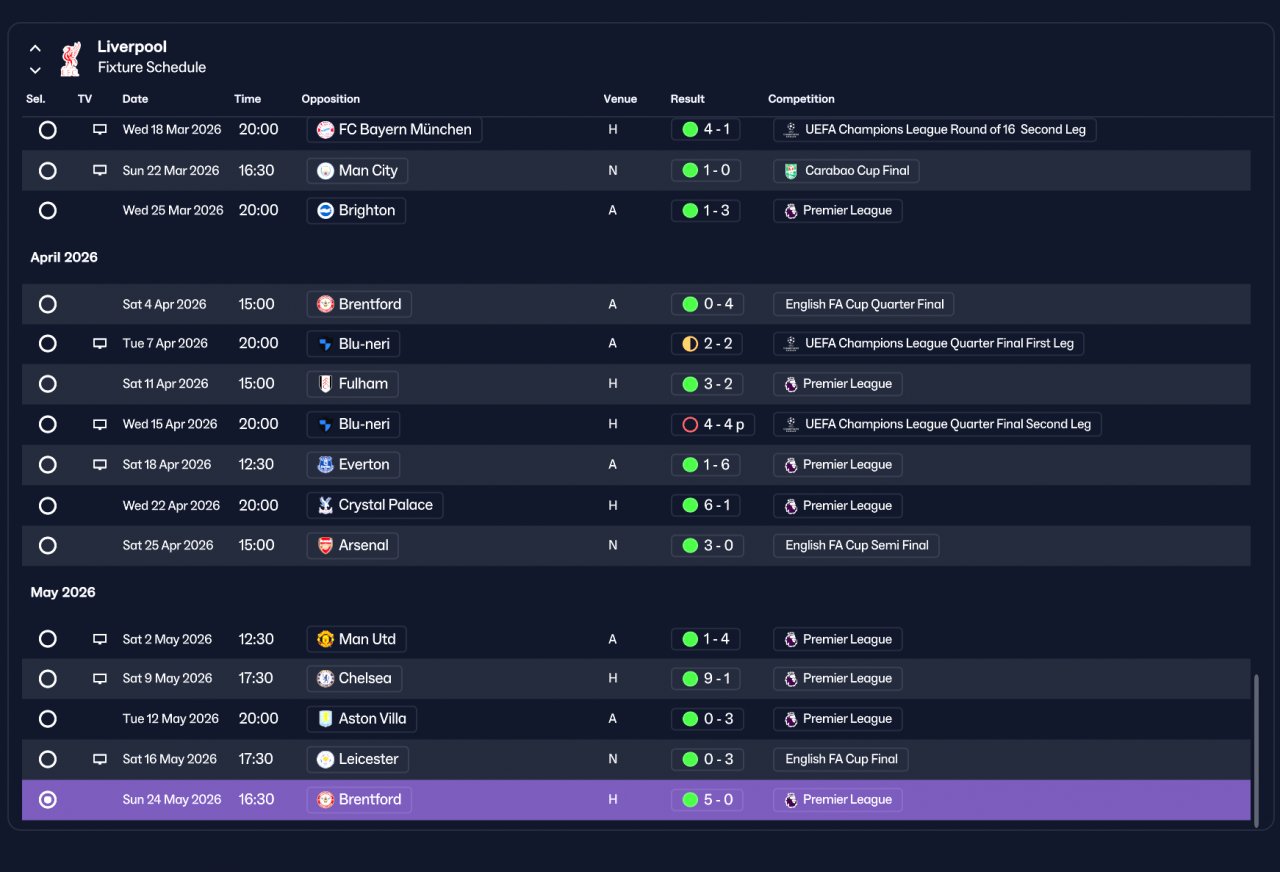Click the TV icon on the Chelsea row
Viewport: 1280px width, 872px height.
pos(100,679)
